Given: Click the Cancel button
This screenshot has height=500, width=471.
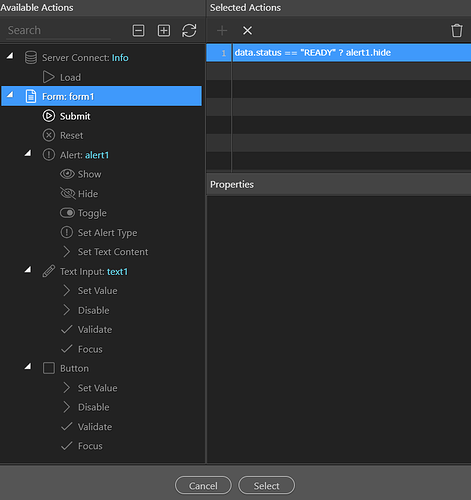Looking at the screenshot, I should pyautogui.click(x=203, y=485).
